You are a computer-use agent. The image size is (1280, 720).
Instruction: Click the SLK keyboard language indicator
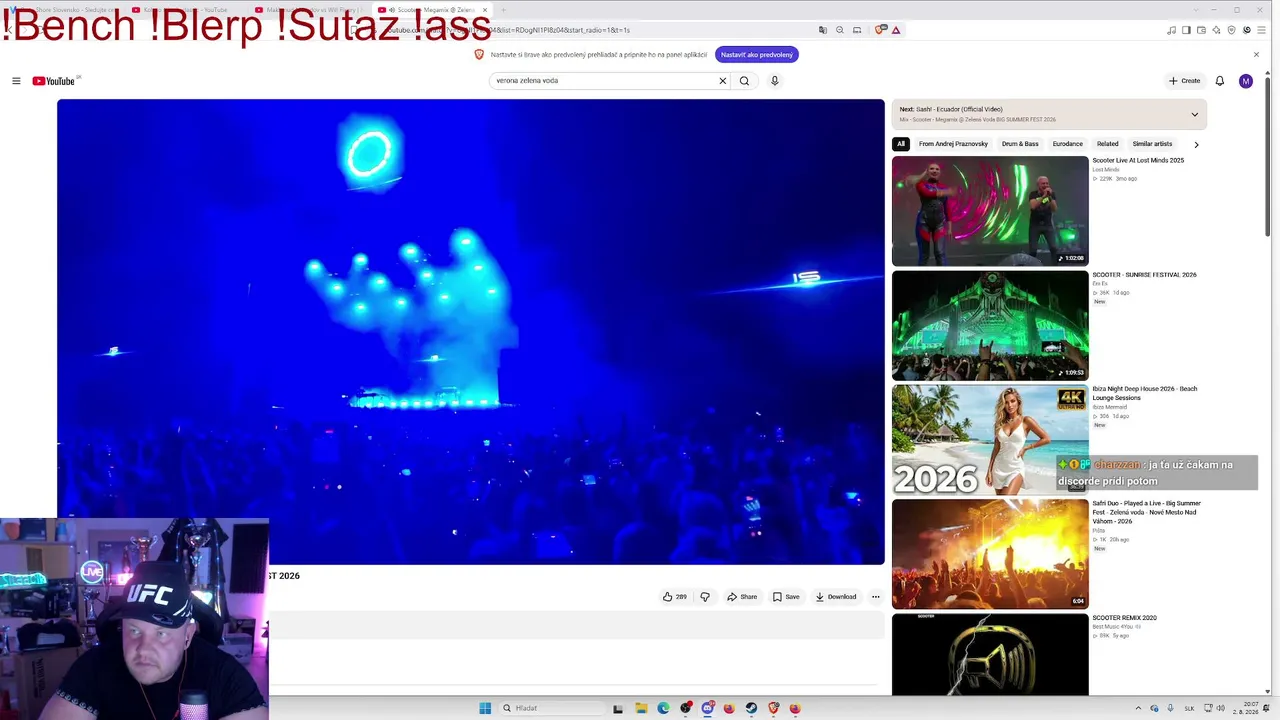coord(1190,708)
